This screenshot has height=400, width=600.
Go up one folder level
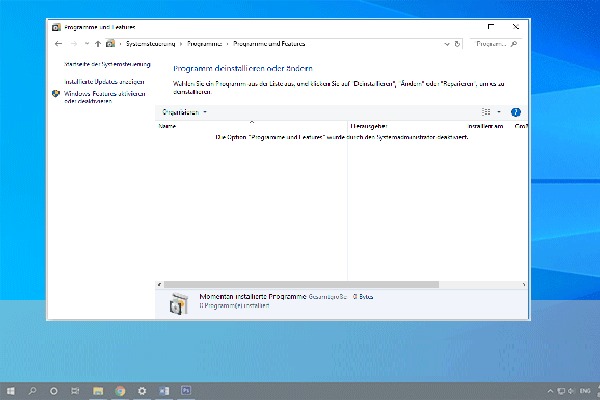click(x=97, y=45)
